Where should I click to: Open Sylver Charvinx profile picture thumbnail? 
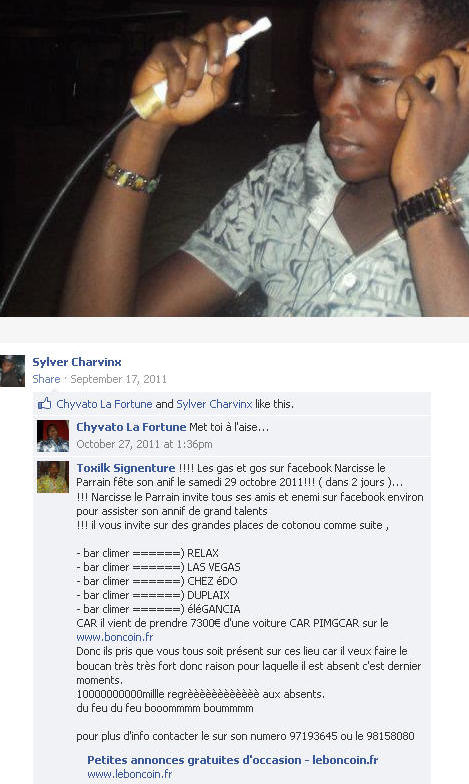(12, 370)
